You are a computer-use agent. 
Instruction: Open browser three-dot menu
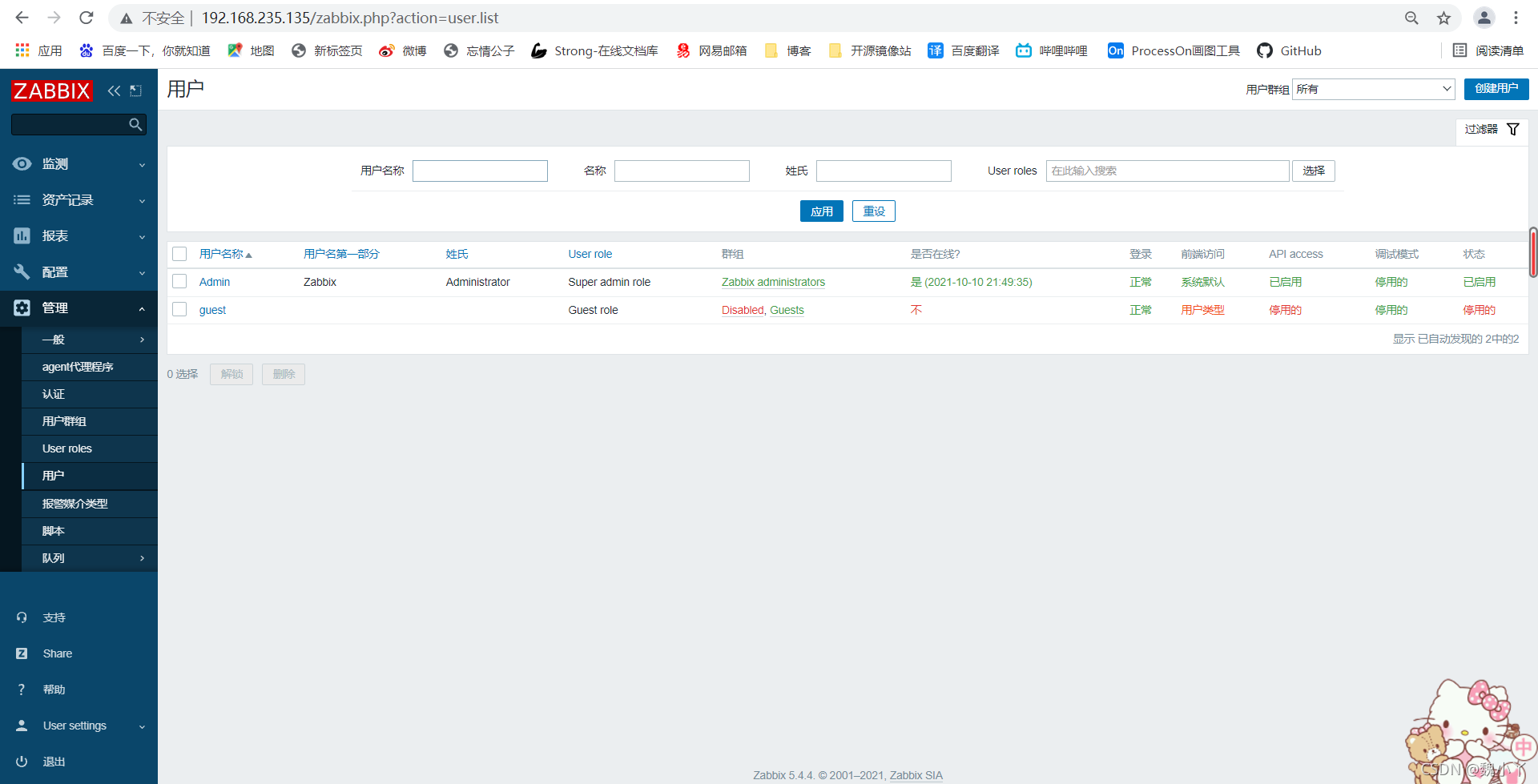click(1516, 18)
